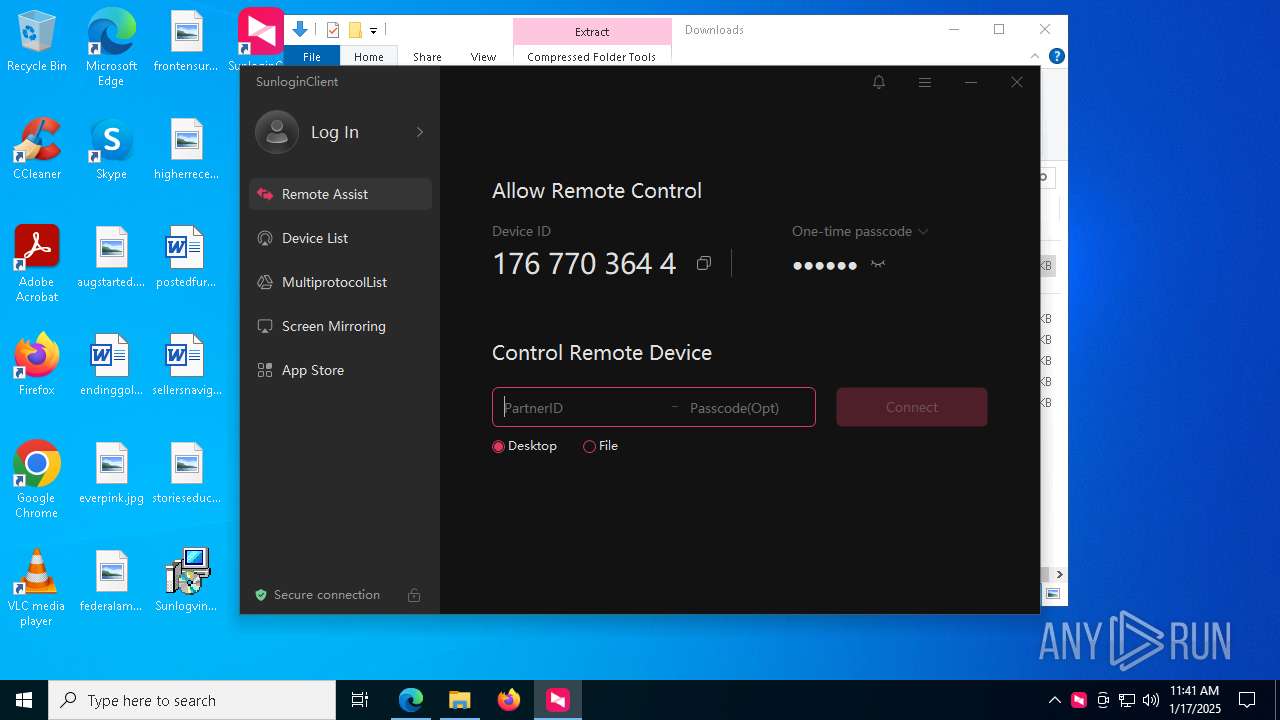Select the federalam desktop image file

[x=111, y=582]
